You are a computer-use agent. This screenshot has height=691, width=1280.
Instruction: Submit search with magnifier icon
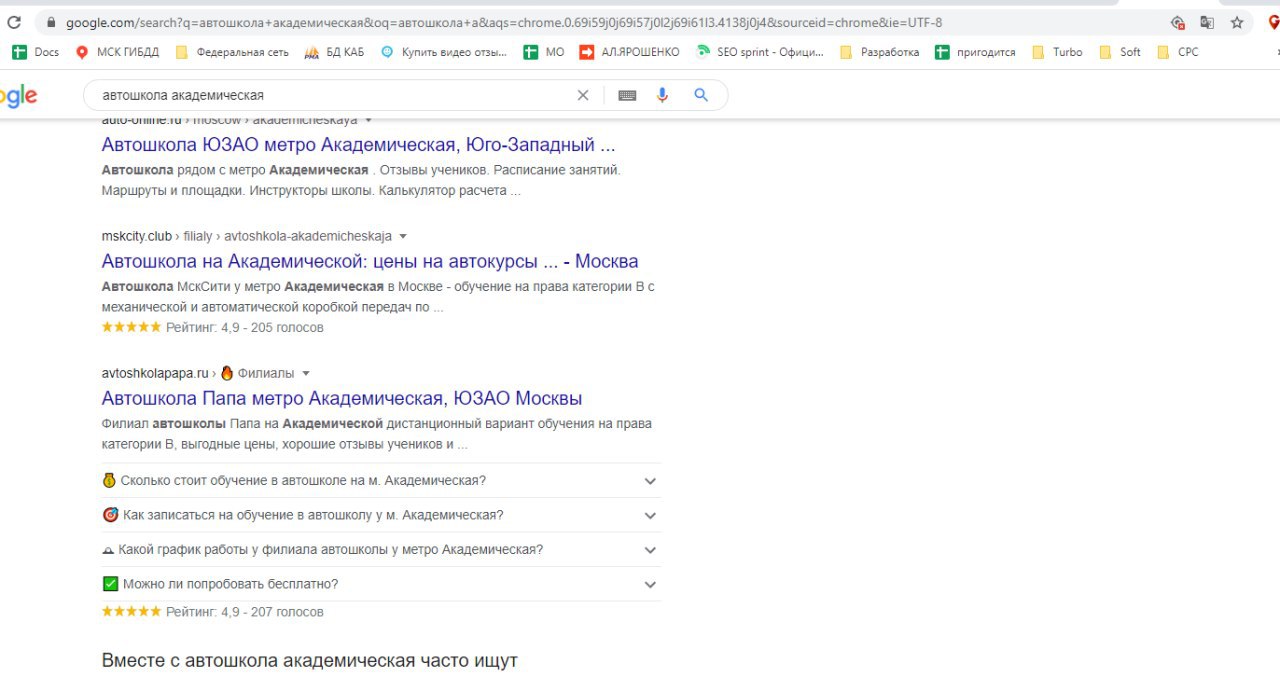click(x=701, y=95)
